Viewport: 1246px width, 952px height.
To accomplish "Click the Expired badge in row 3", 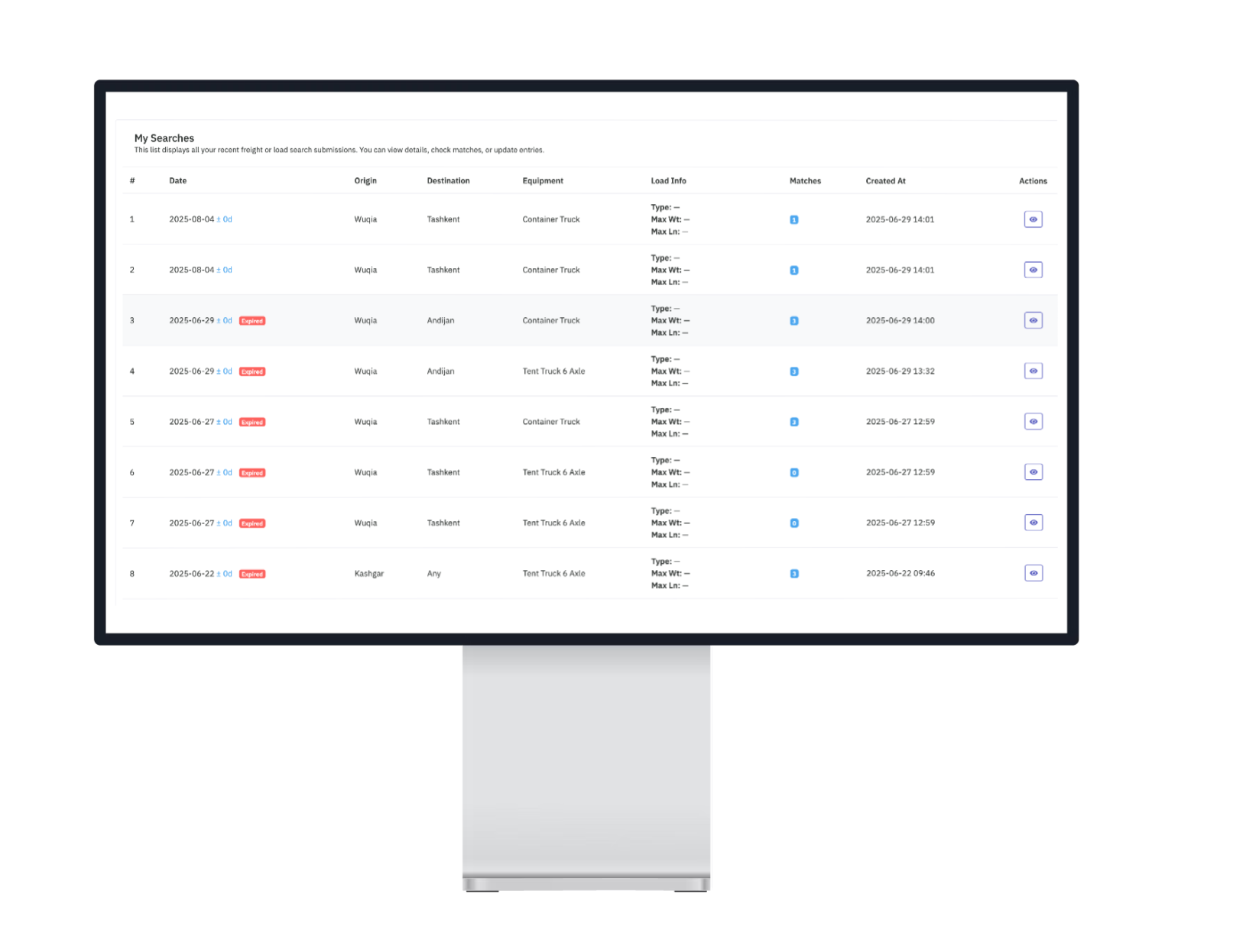I will (x=252, y=321).
